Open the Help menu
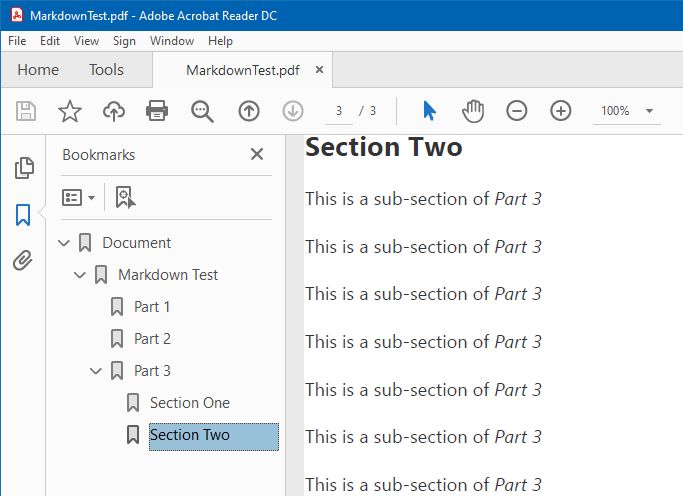Image resolution: width=683 pixels, height=496 pixels. tap(220, 41)
